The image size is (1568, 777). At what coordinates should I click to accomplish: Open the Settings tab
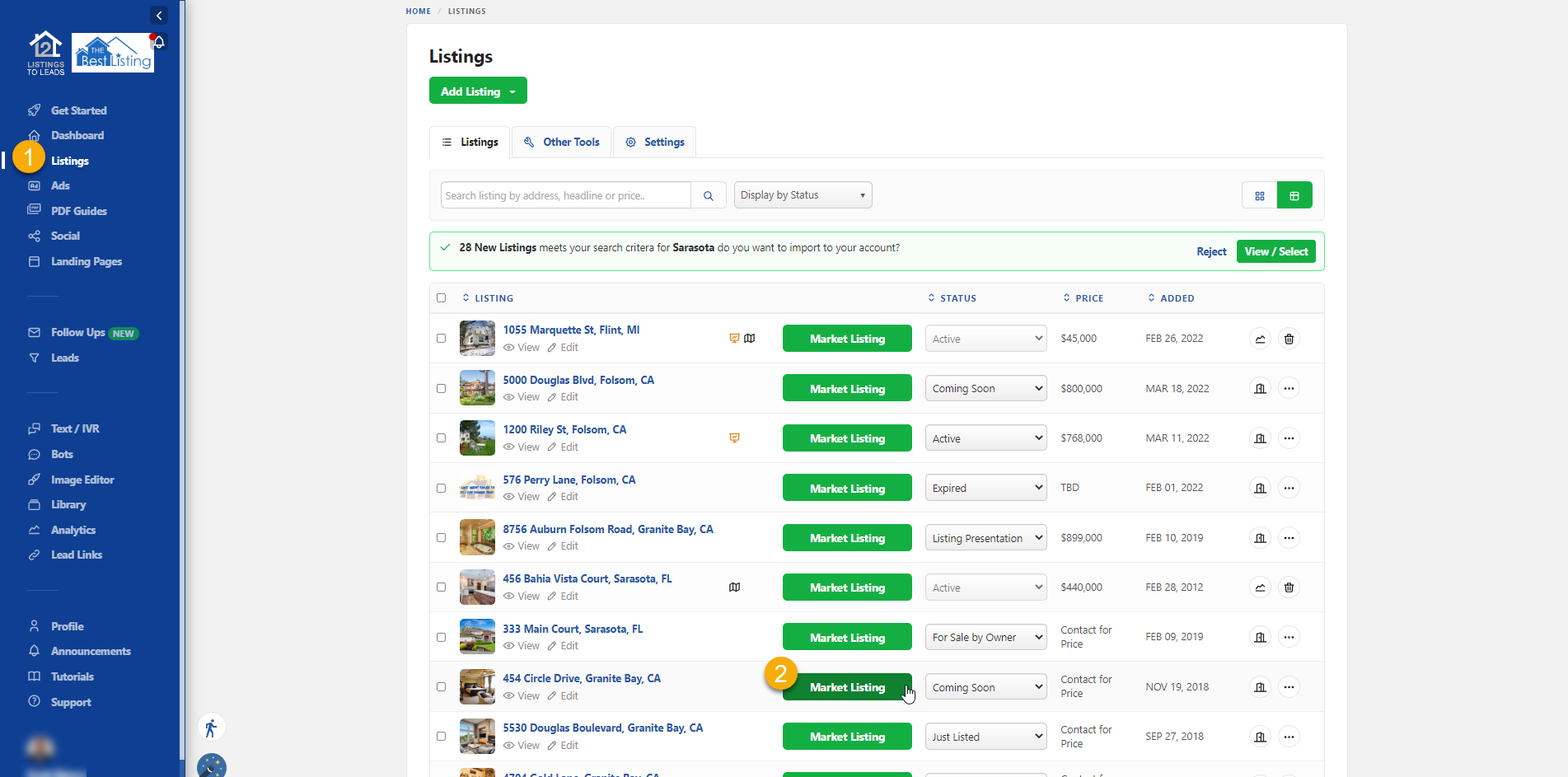(655, 142)
